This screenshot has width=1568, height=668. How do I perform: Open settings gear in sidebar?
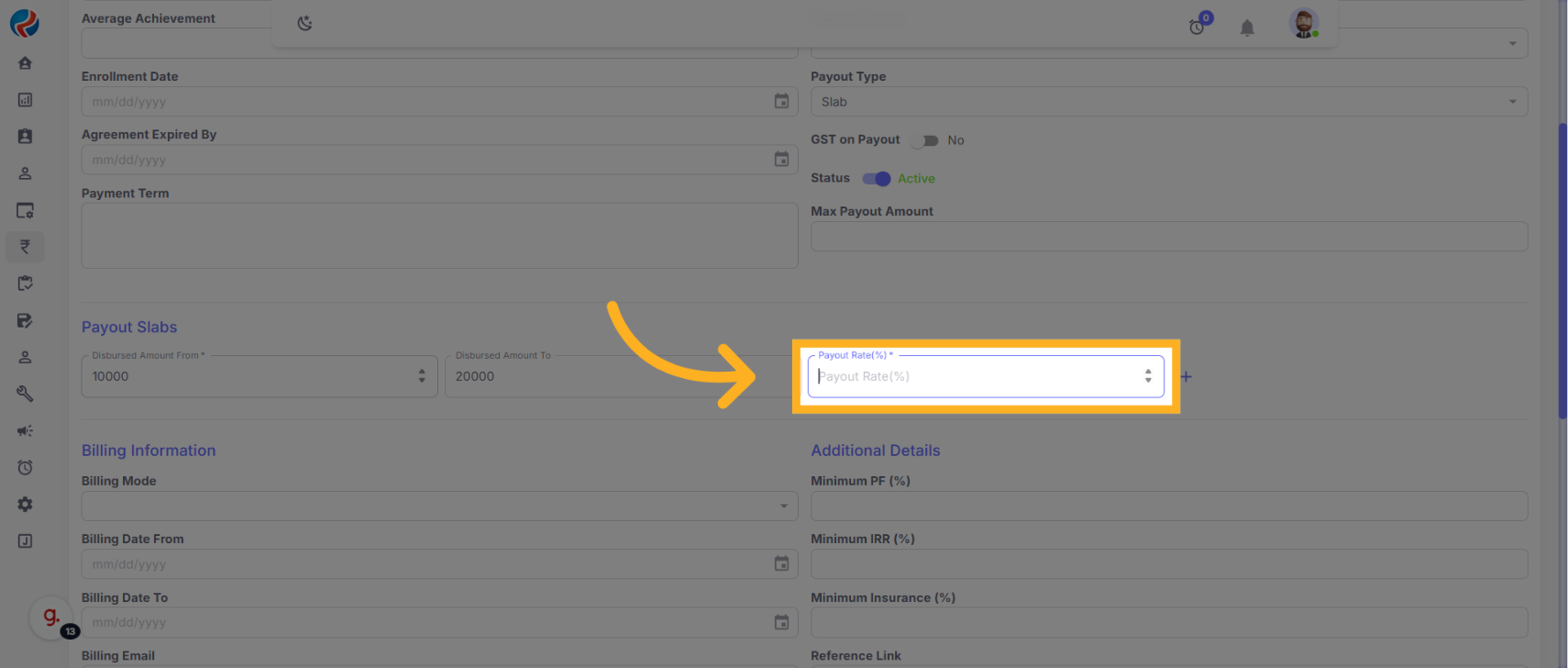[25, 504]
